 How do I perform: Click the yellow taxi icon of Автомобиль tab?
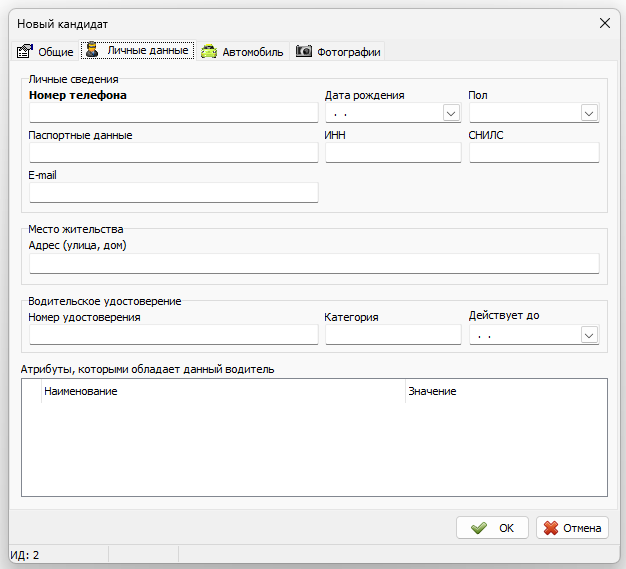(x=209, y=52)
